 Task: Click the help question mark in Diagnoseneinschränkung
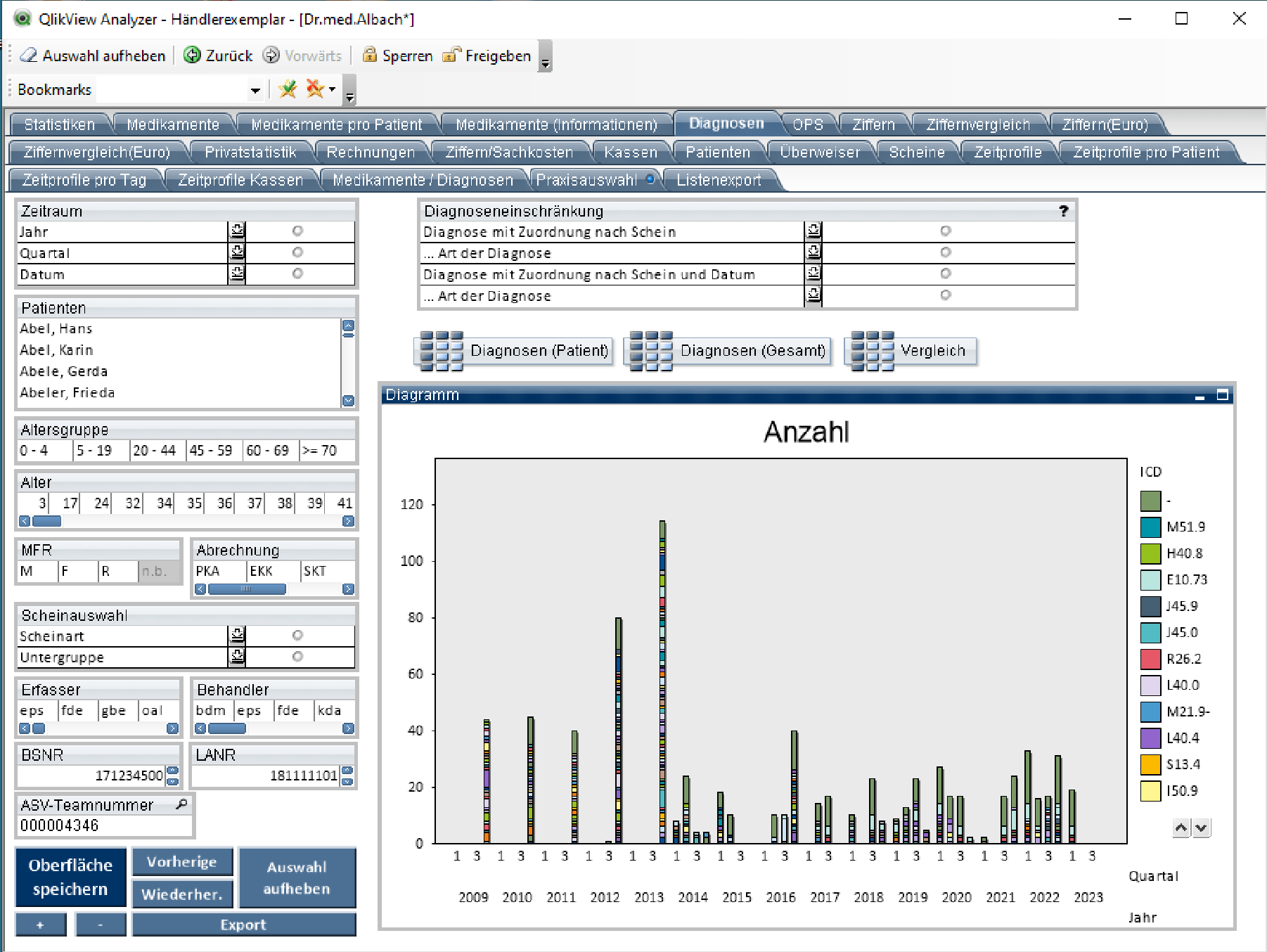[x=1063, y=211]
